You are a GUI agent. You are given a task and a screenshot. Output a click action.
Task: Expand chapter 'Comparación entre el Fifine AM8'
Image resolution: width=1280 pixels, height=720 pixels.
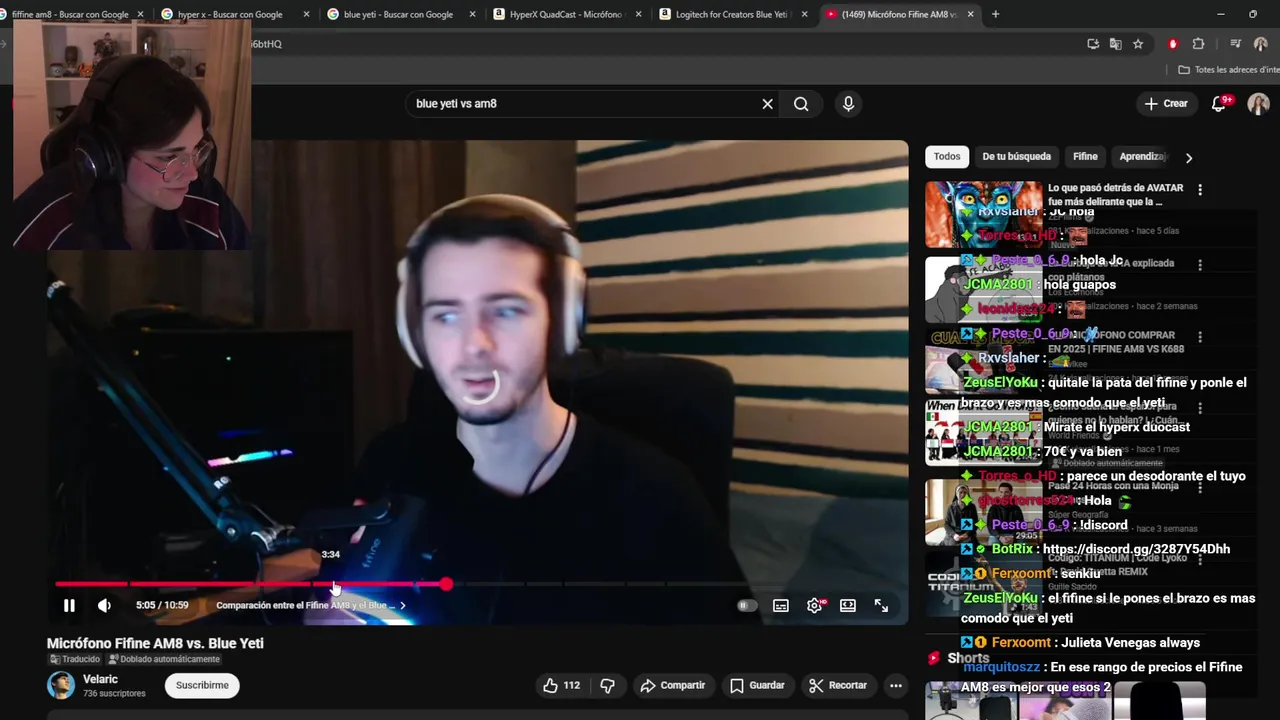311,605
